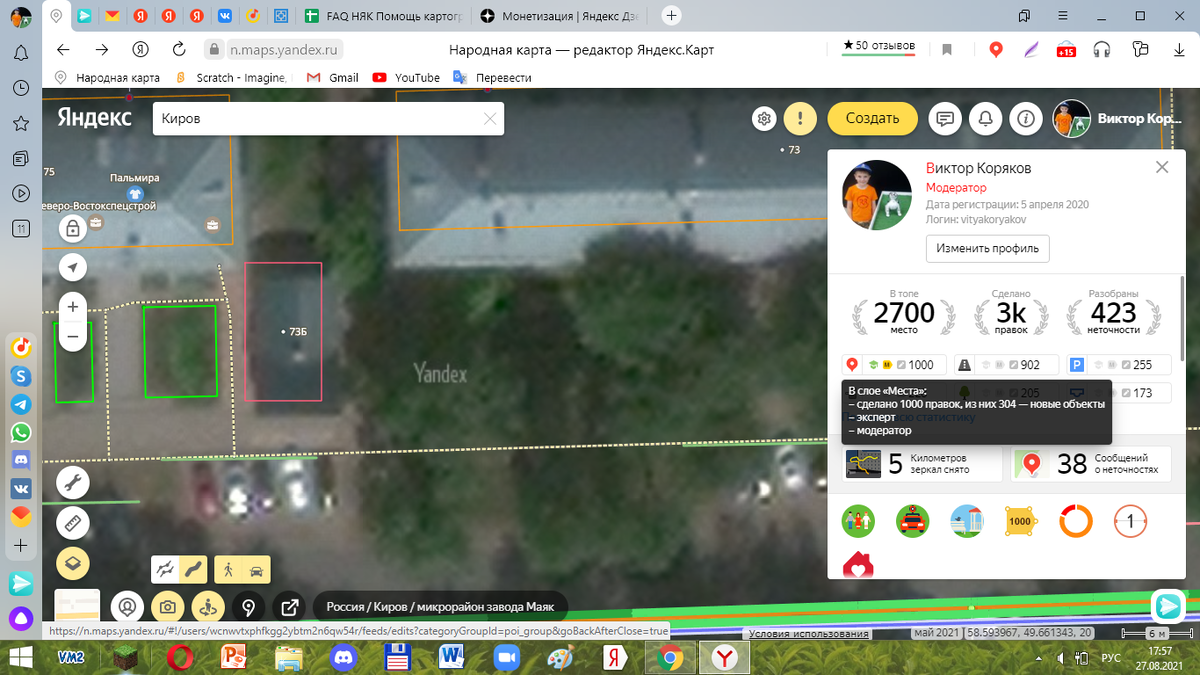
Task: Open road layer stats showing 902
Action: [x=1004, y=365]
